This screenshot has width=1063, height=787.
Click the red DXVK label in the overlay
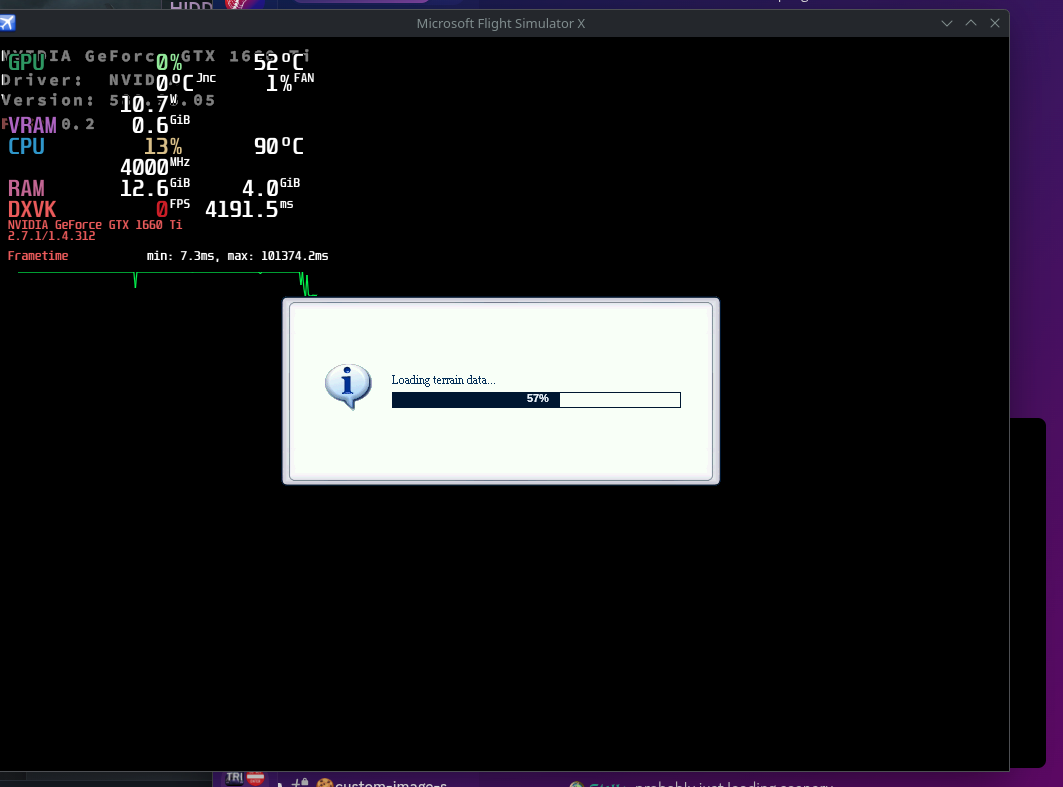pos(32,209)
